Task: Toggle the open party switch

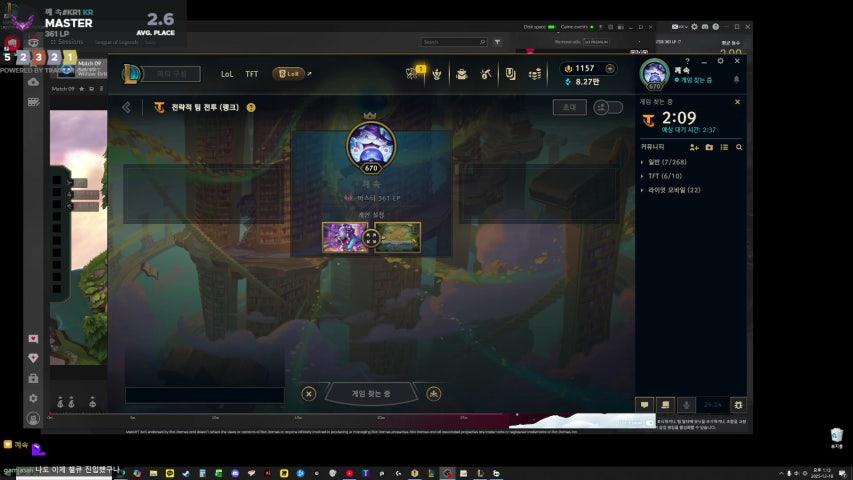Action: (x=608, y=107)
